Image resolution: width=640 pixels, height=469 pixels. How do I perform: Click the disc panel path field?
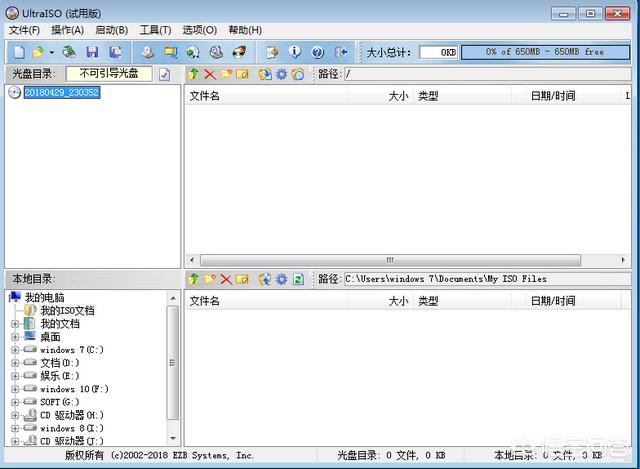click(x=487, y=74)
